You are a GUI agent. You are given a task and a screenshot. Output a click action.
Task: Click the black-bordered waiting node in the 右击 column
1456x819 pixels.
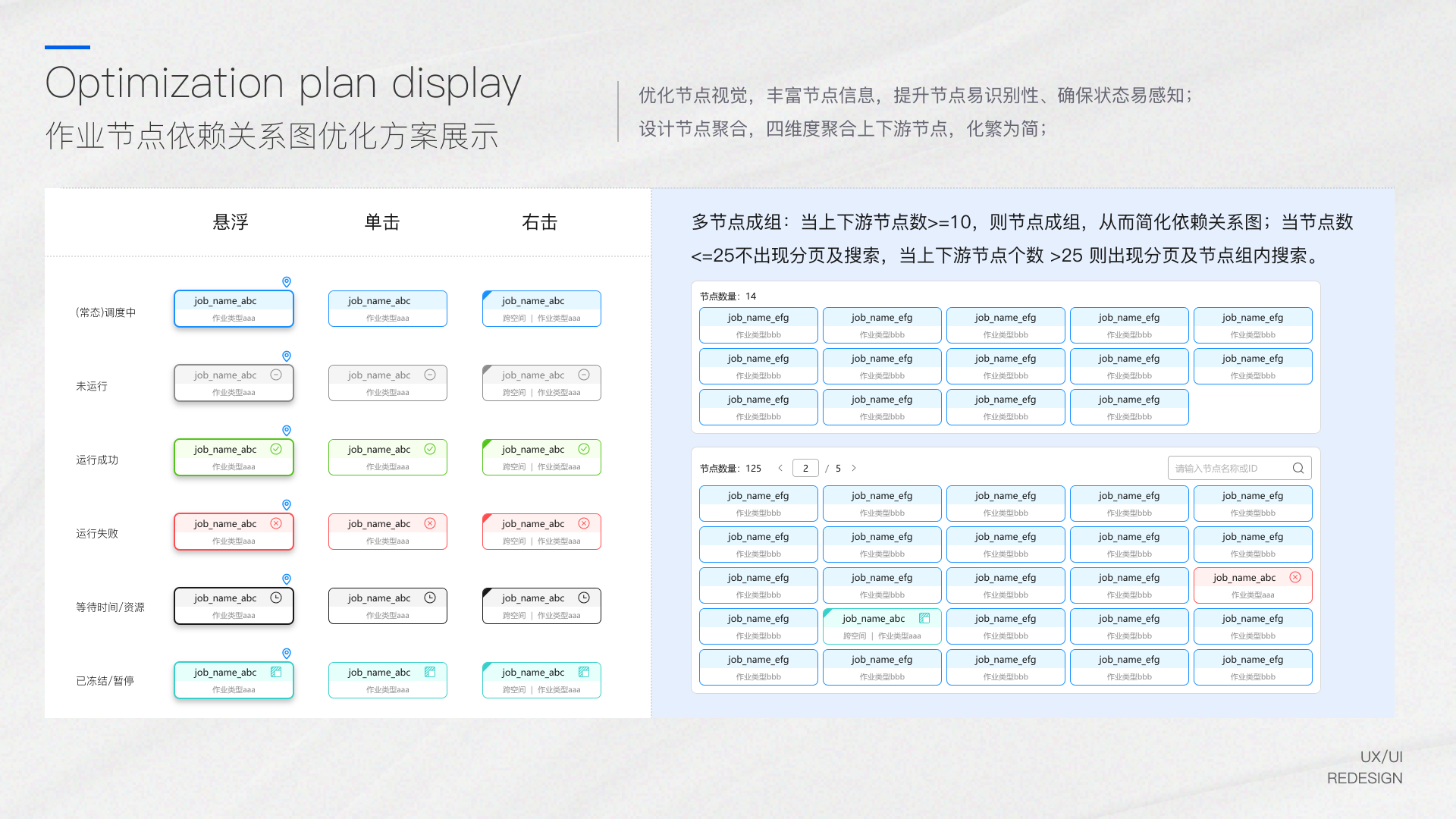[541, 606]
